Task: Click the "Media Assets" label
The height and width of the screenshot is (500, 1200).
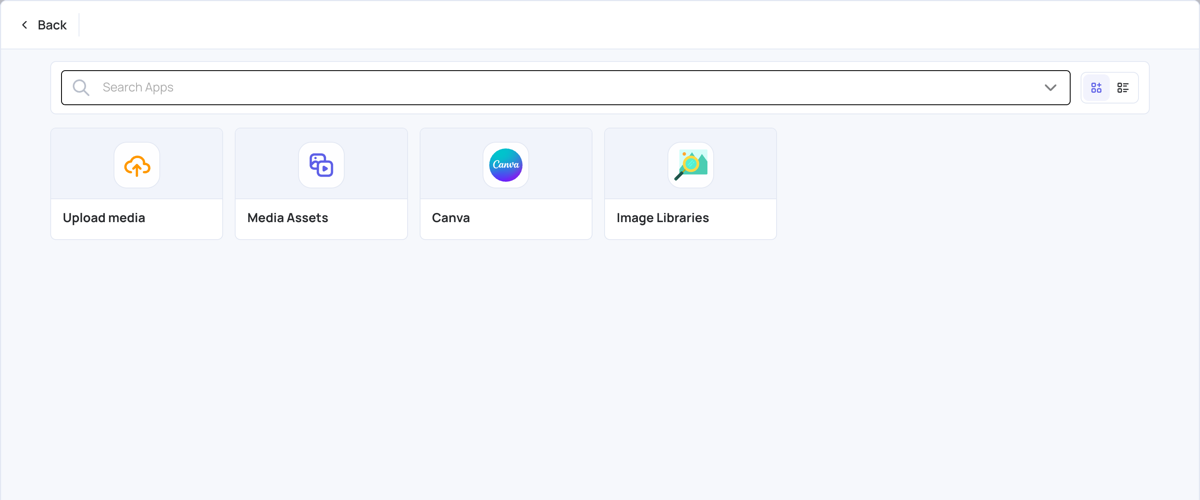Action: click(288, 218)
